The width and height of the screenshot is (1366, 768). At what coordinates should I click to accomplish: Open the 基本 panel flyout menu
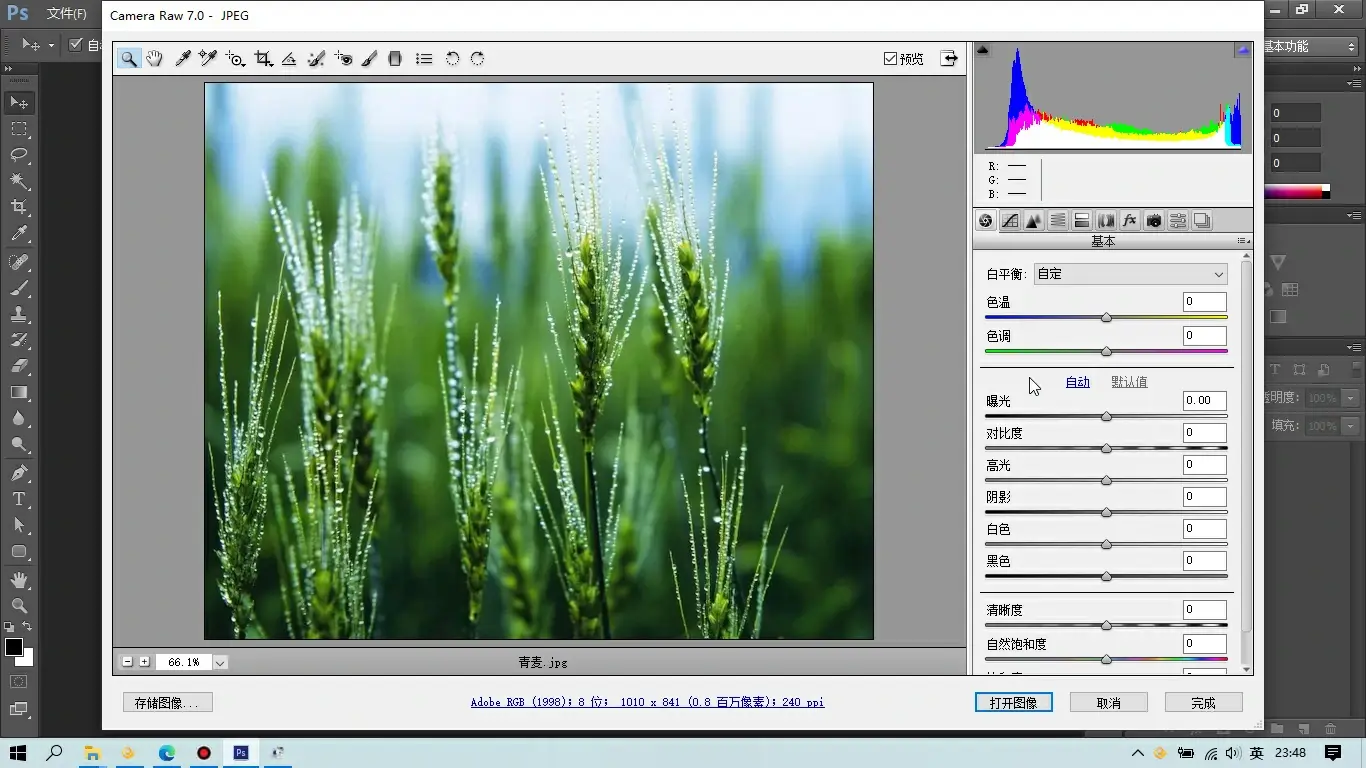(x=1243, y=241)
